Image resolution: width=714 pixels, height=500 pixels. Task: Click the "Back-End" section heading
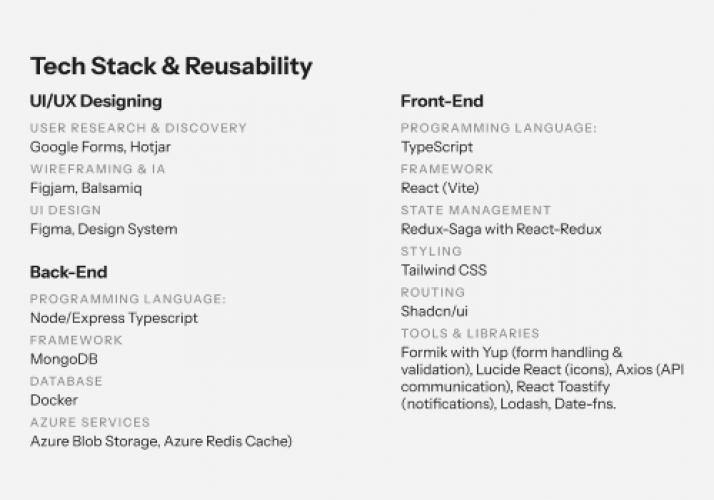(68, 272)
